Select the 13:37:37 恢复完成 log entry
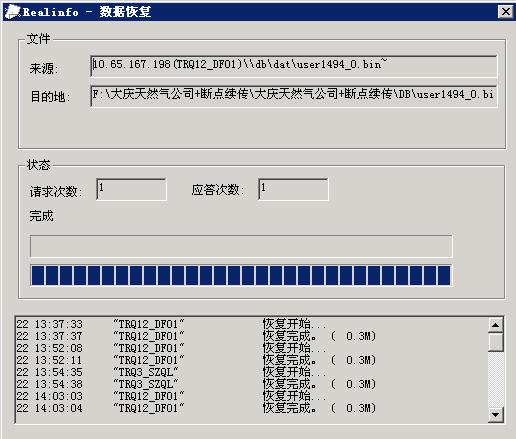The image size is (516, 439). pos(197,336)
